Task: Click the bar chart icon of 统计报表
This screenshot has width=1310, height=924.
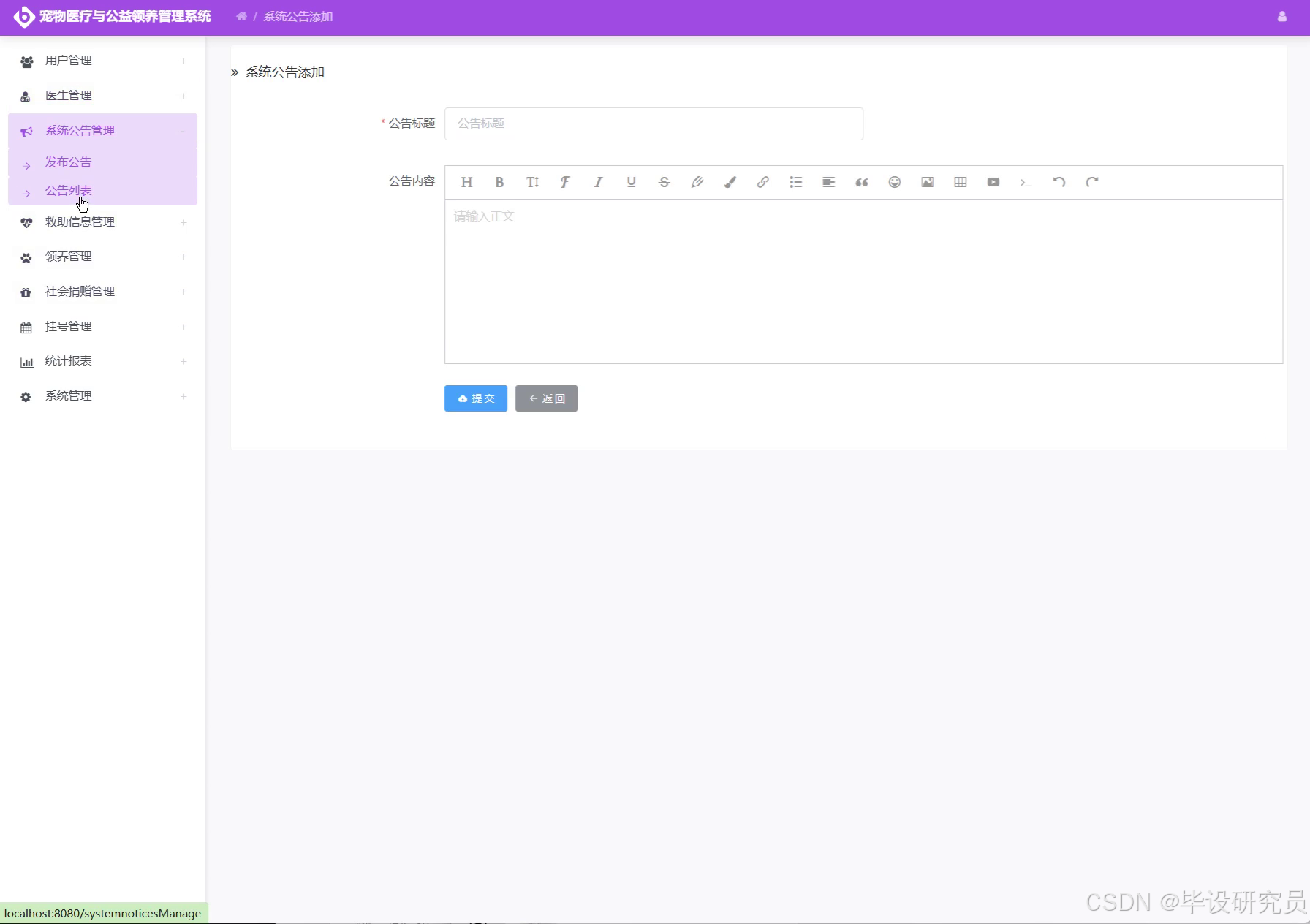Action: [26, 362]
